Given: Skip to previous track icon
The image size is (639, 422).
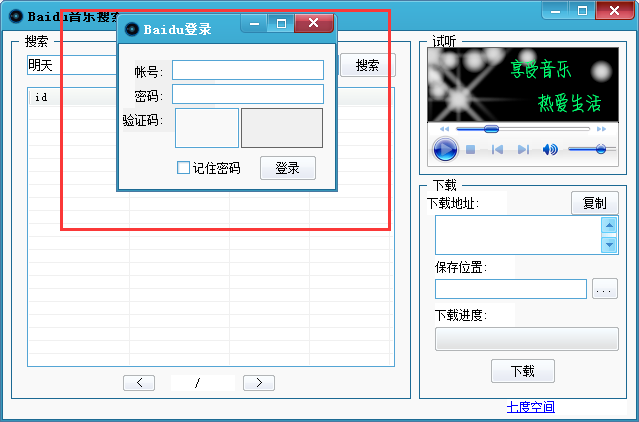Looking at the screenshot, I should 497,150.
